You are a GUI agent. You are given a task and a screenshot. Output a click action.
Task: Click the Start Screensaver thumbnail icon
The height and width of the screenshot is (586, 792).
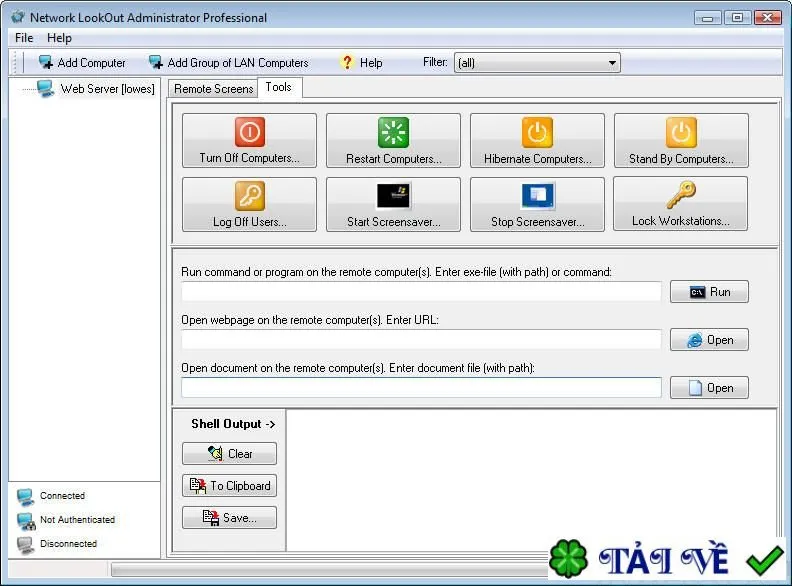pos(393,196)
